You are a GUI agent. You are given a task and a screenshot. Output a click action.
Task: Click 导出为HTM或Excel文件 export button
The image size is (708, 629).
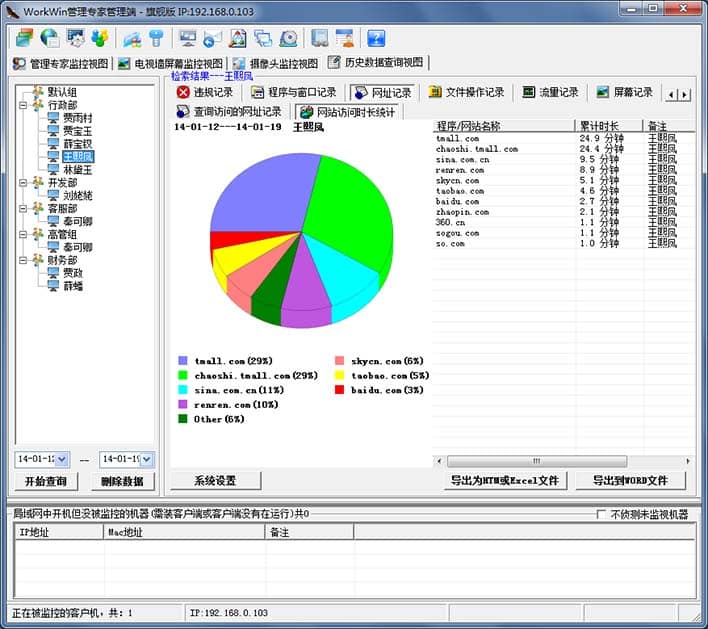coord(505,480)
